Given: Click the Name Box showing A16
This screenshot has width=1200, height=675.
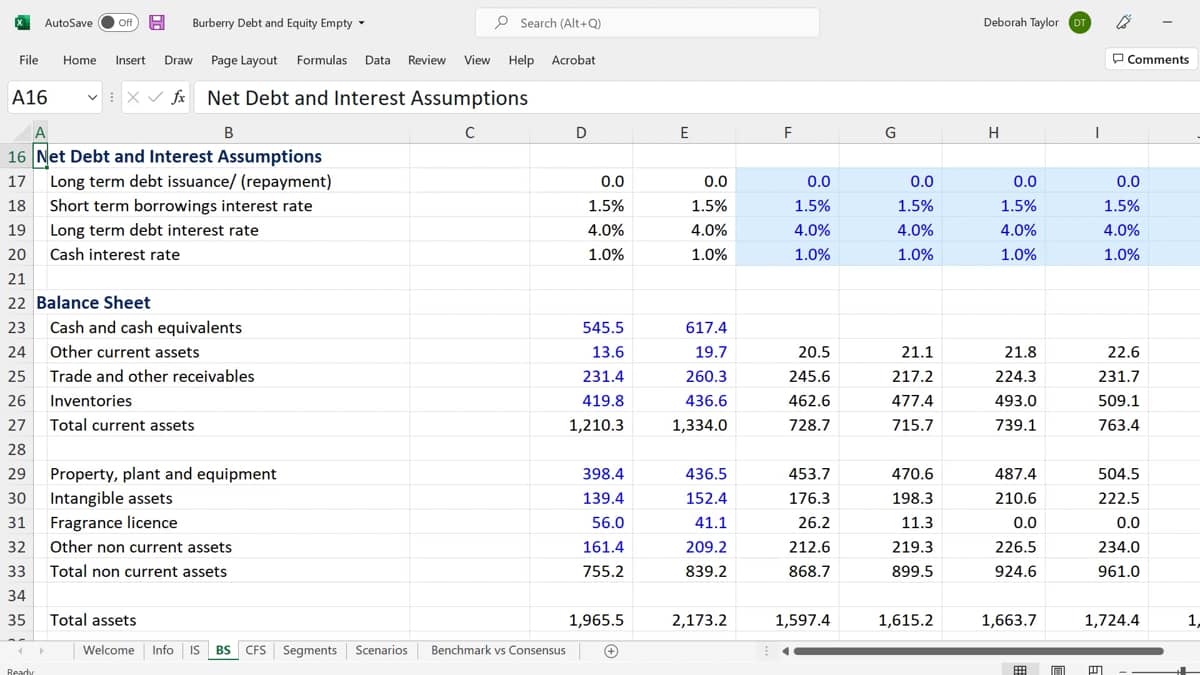Looking at the screenshot, I should (46, 98).
